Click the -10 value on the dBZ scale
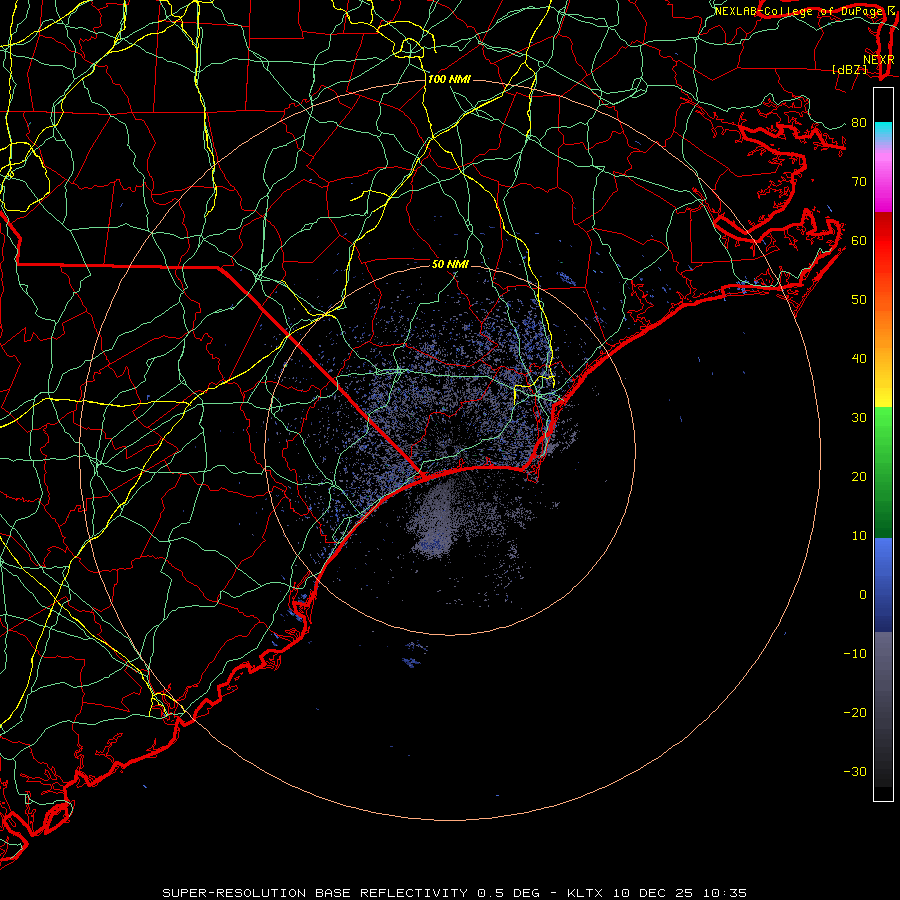Screen dimensions: 900x900 (x=855, y=654)
